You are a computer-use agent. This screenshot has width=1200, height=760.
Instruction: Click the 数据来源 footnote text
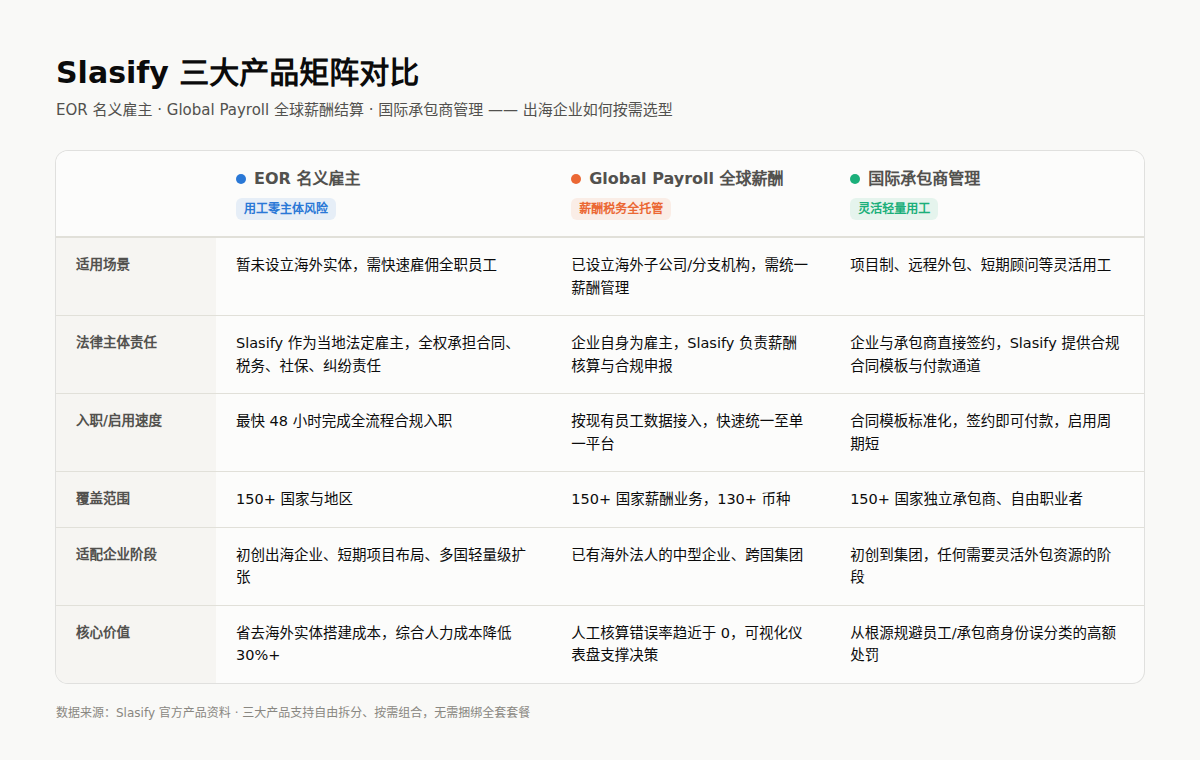click(293, 712)
